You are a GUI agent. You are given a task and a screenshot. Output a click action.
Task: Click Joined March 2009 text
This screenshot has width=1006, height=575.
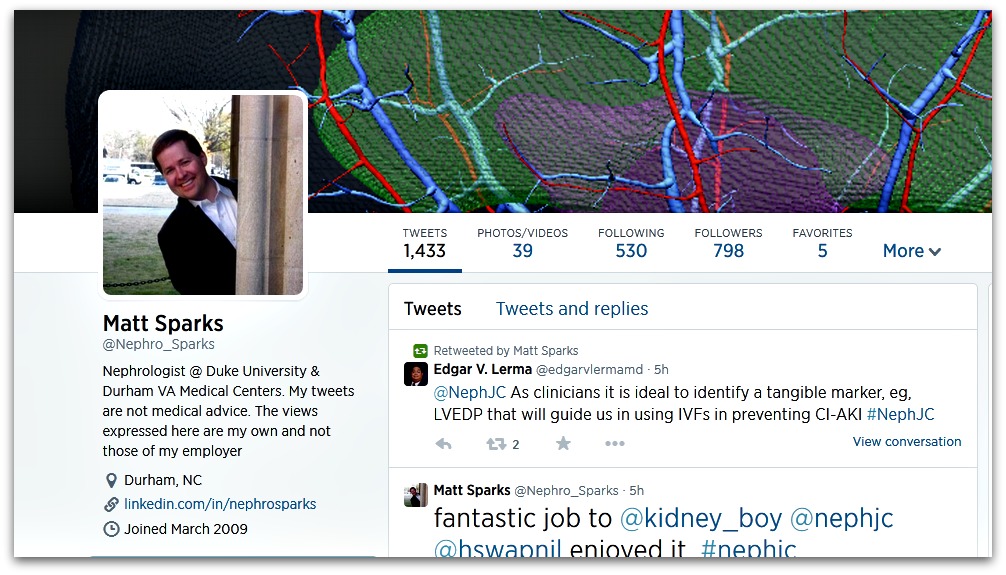(x=186, y=529)
